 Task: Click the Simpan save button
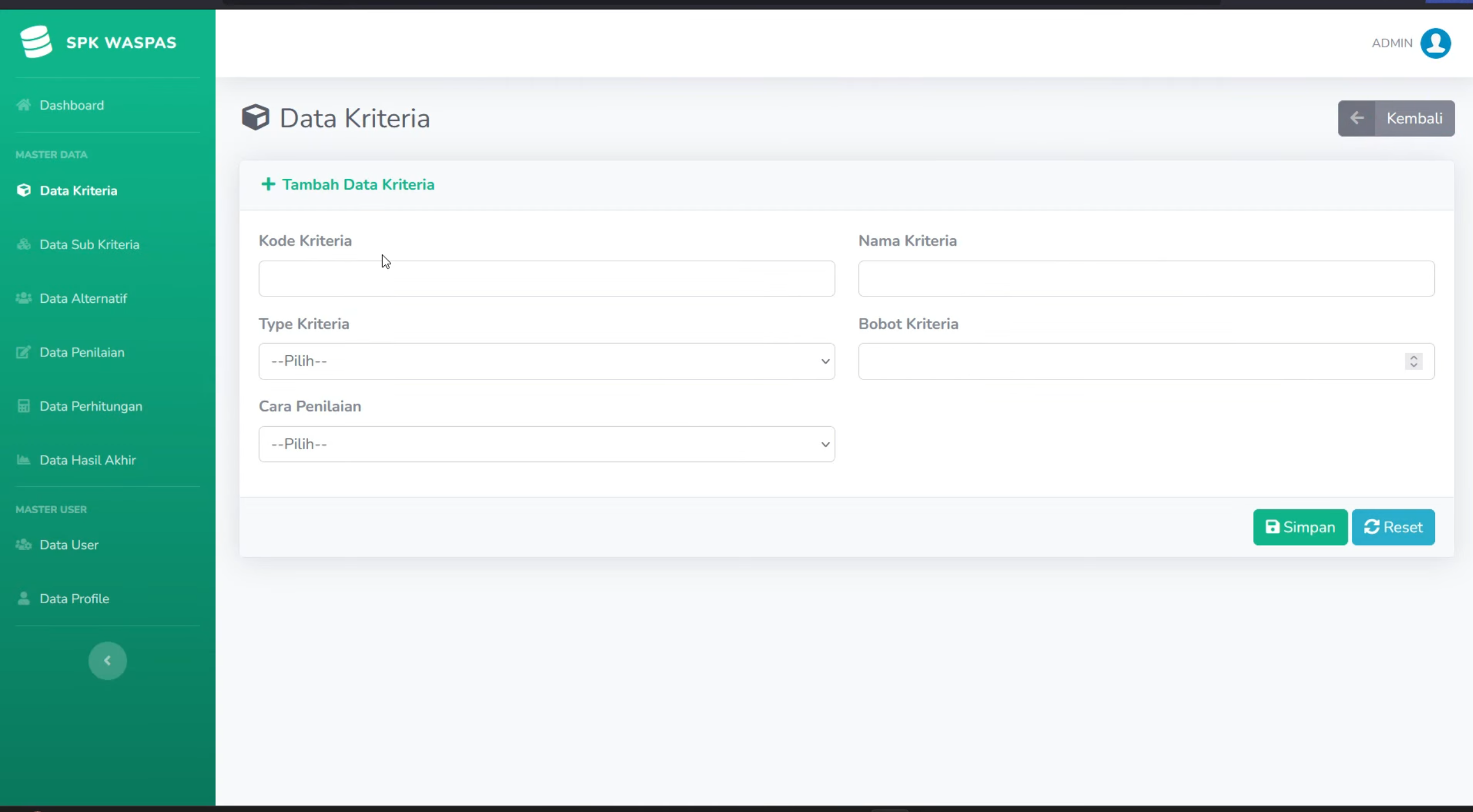click(x=1300, y=527)
